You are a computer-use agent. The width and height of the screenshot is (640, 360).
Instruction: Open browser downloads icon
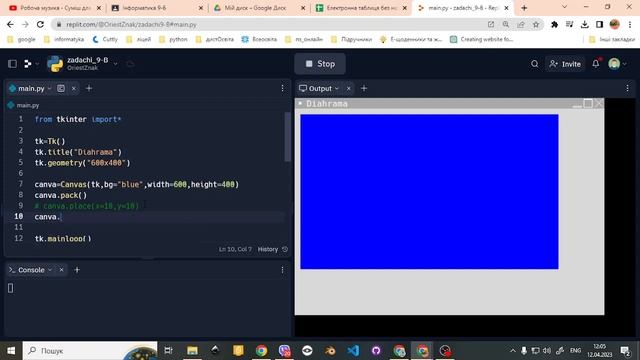click(x=584, y=24)
